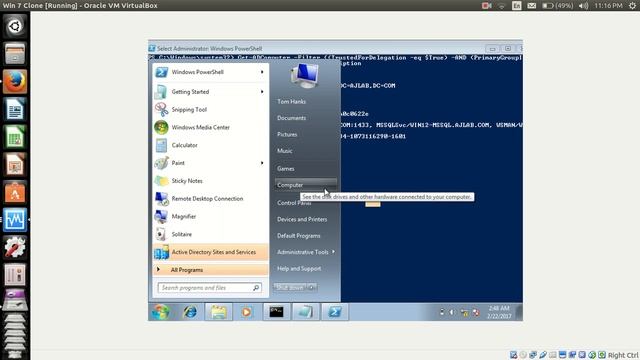Click Active Directory Sites and Services icon

161,252
